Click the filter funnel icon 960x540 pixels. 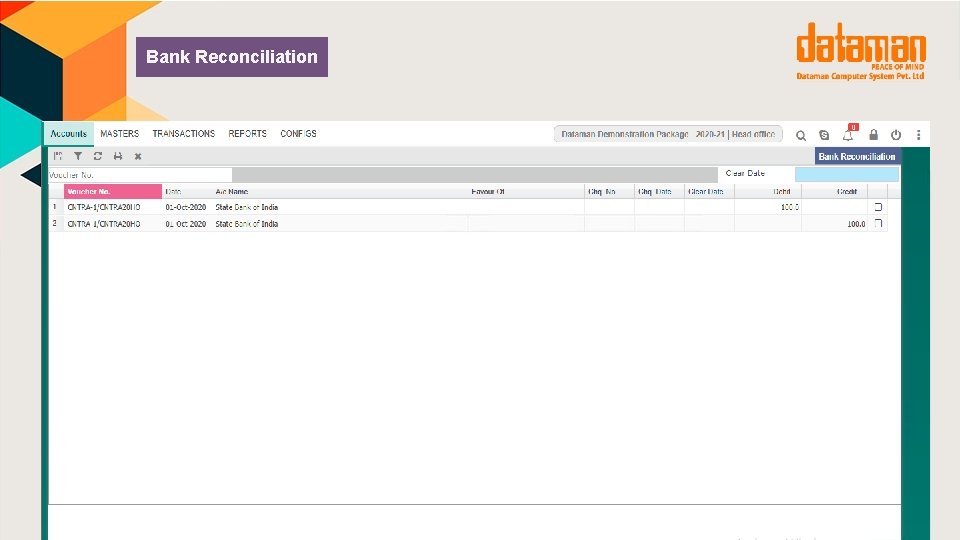click(78, 156)
